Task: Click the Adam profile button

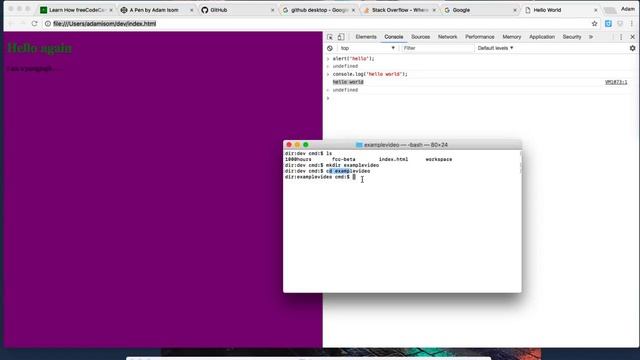Action: [628, 9]
